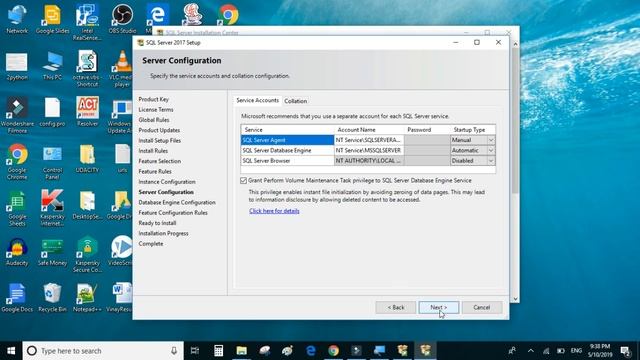Image resolution: width=640 pixels, height=360 pixels.
Task: Open the Google Sheets desktop shortcut
Action: pyautogui.click(x=17, y=208)
